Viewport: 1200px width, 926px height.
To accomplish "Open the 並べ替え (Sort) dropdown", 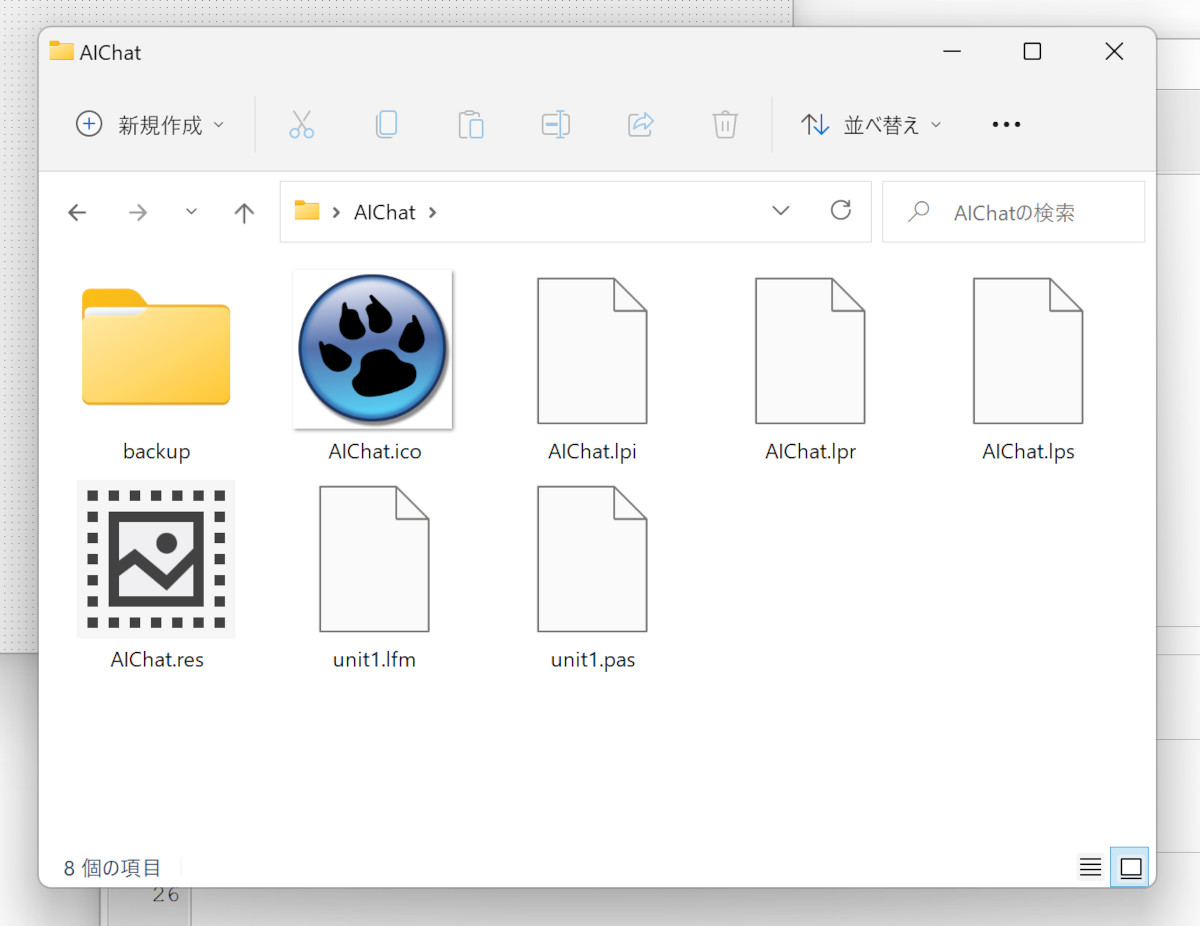I will tap(871, 125).
